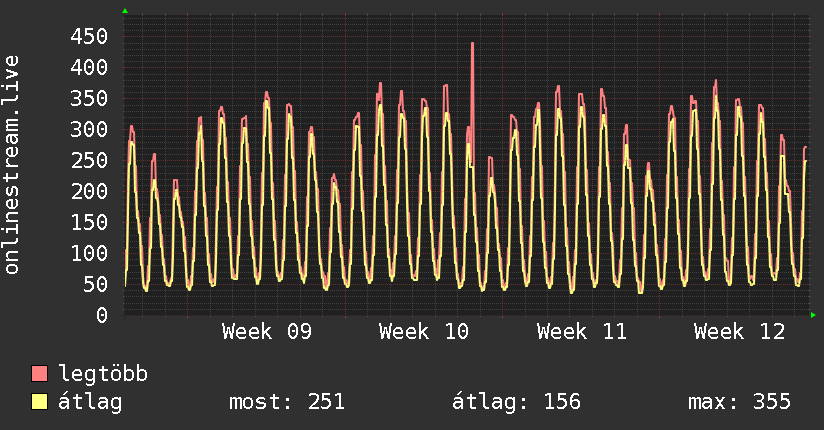824x430 pixels.
Task: Click the green arrow at the x-axis end
Action: click(x=814, y=315)
